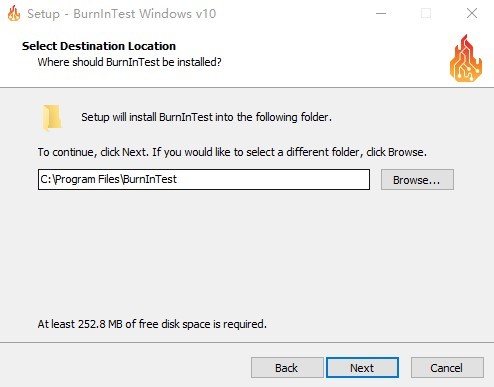Click the '252.8 MB of free disk space' text
The width and height of the screenshot is (494, 387).
(x=152, y=324)
